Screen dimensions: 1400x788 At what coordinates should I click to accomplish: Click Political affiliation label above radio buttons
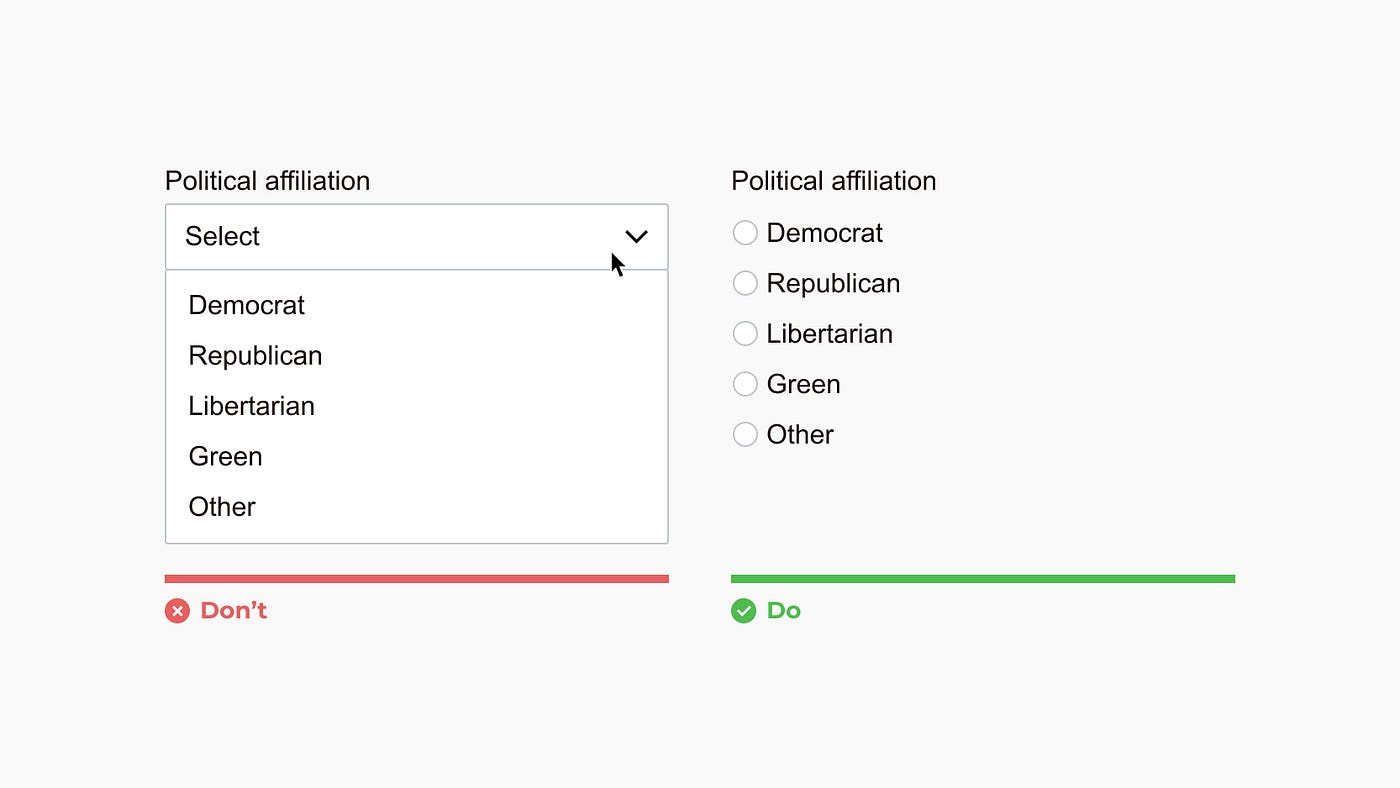833,181
